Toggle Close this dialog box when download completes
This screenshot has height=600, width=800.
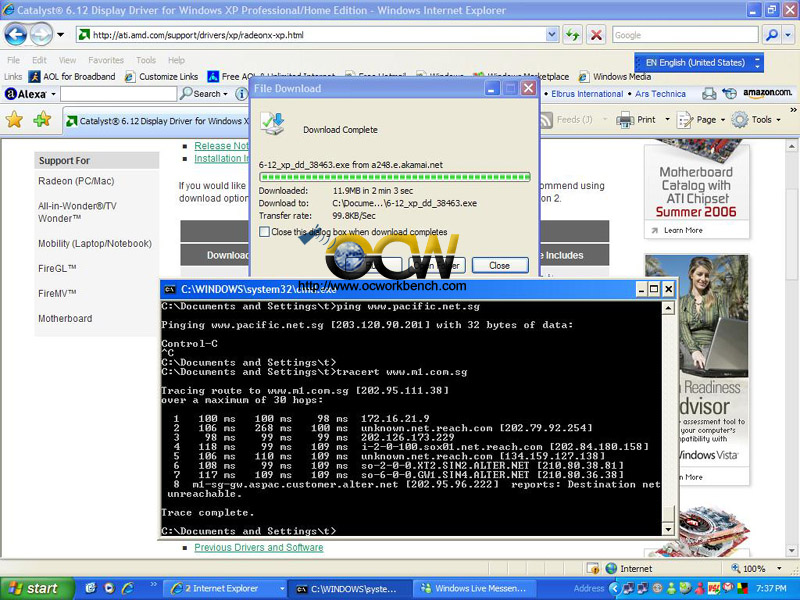[x=264, y=232]
